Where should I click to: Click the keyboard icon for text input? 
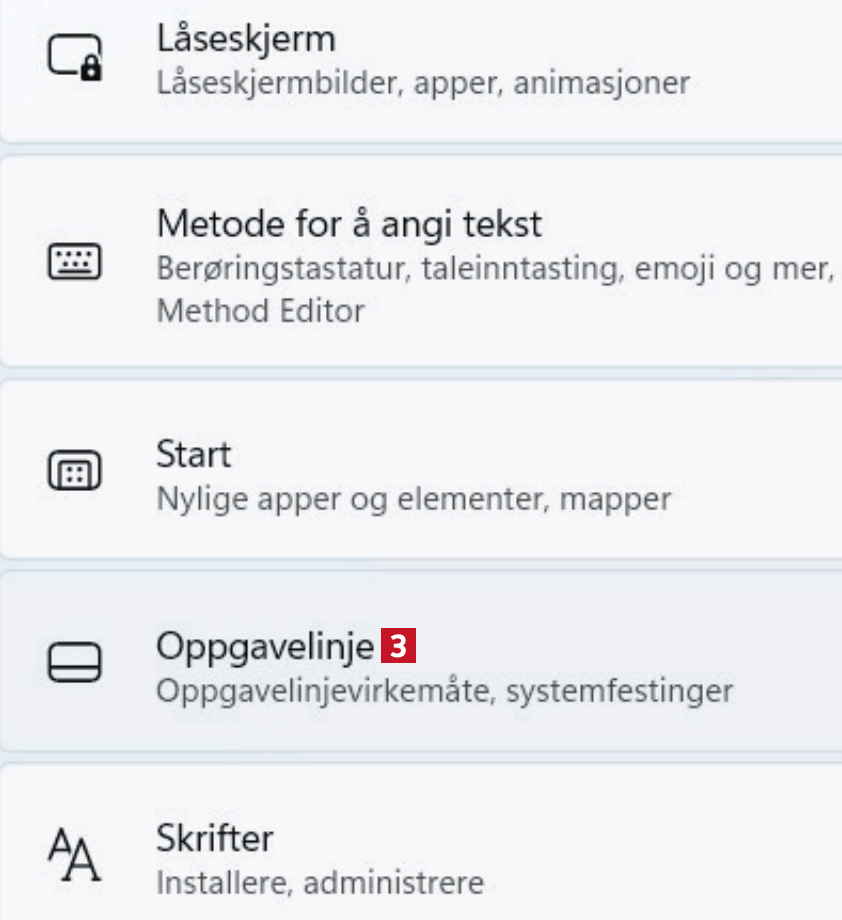click(x=75, y=263)
